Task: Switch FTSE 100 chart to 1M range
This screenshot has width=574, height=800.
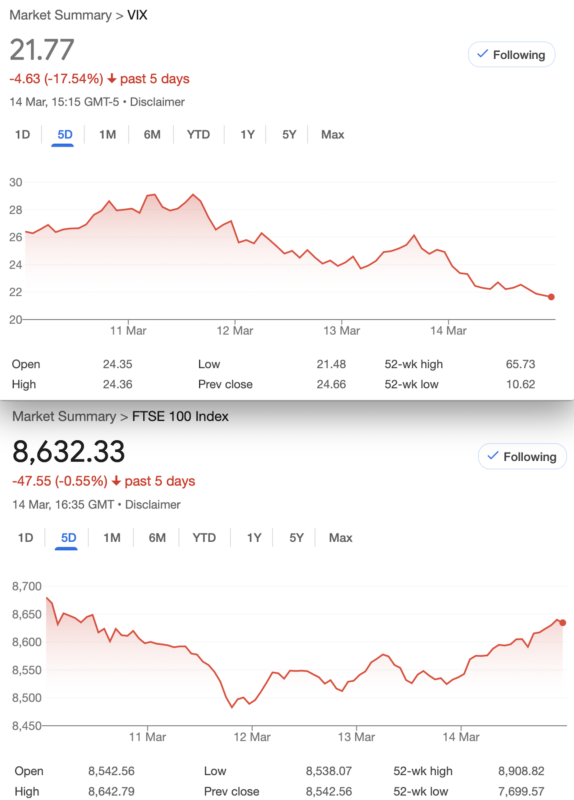Action: click(x=112, y=538)
